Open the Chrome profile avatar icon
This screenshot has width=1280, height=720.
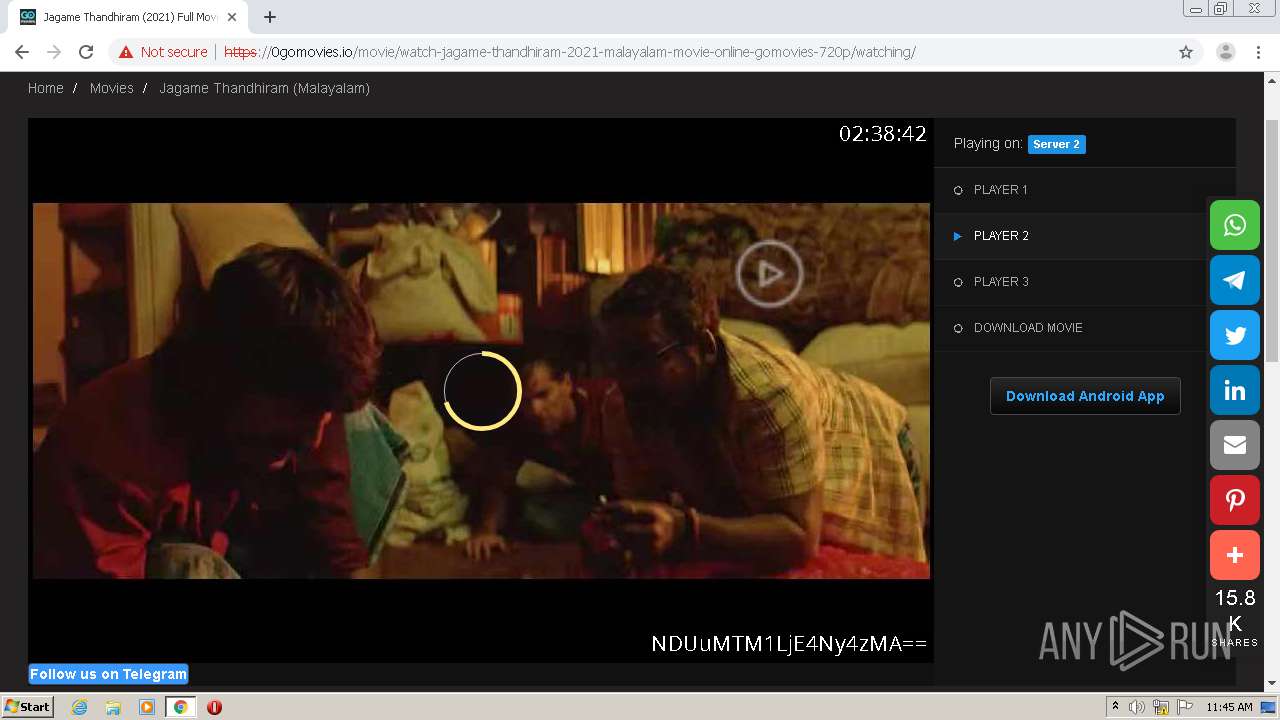pyautogui.click(x=1226, y=52)
